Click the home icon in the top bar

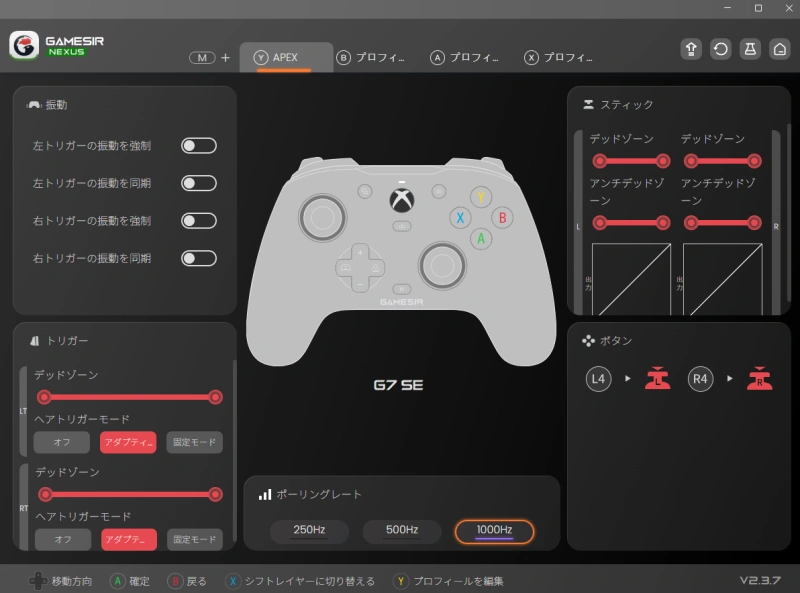coord(781,48)
